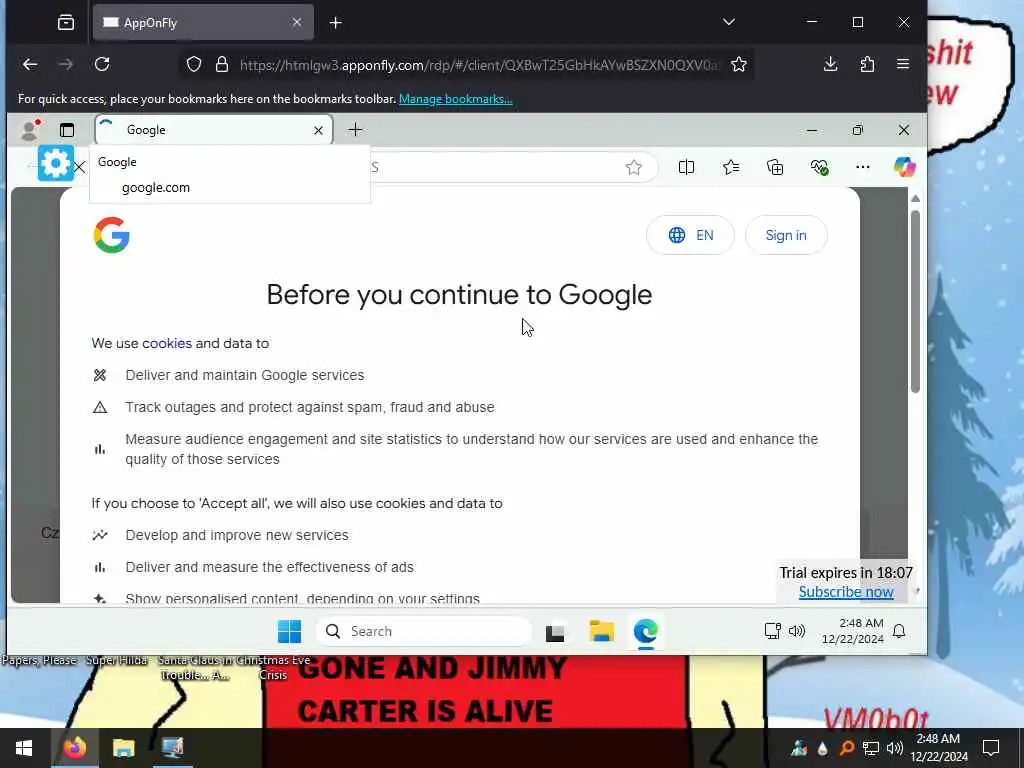Click the Google logo
This screenshot has width=1024, height=768.
click(x=112, y=235)
